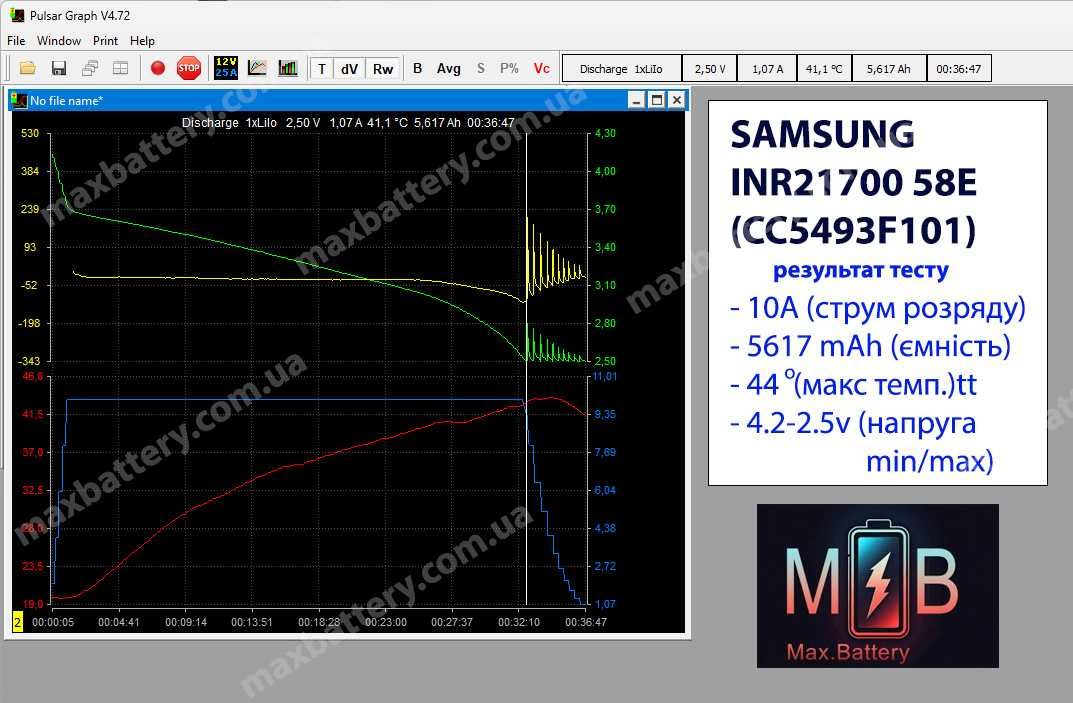The height and width of the screenshot is (703, 1073).
Task: Click the '41,1 °C' status field
Action: pos(824,68)
